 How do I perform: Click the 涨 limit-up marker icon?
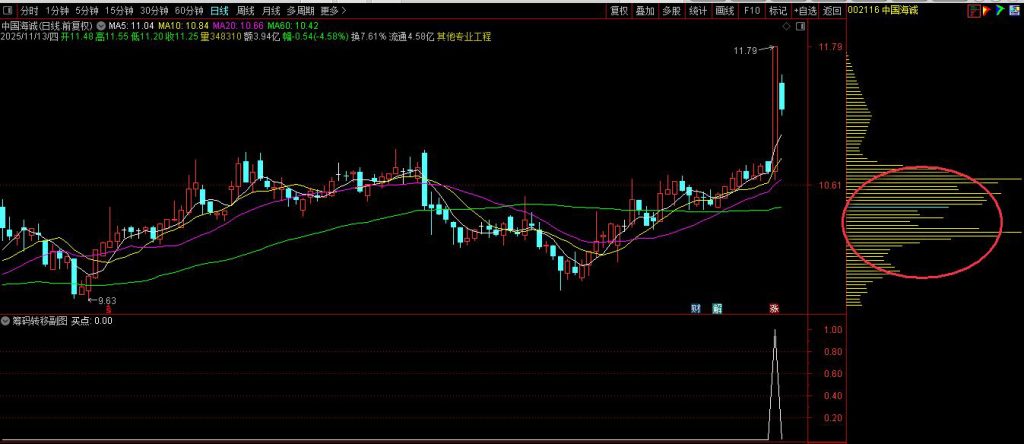click(x=775, y=308)
